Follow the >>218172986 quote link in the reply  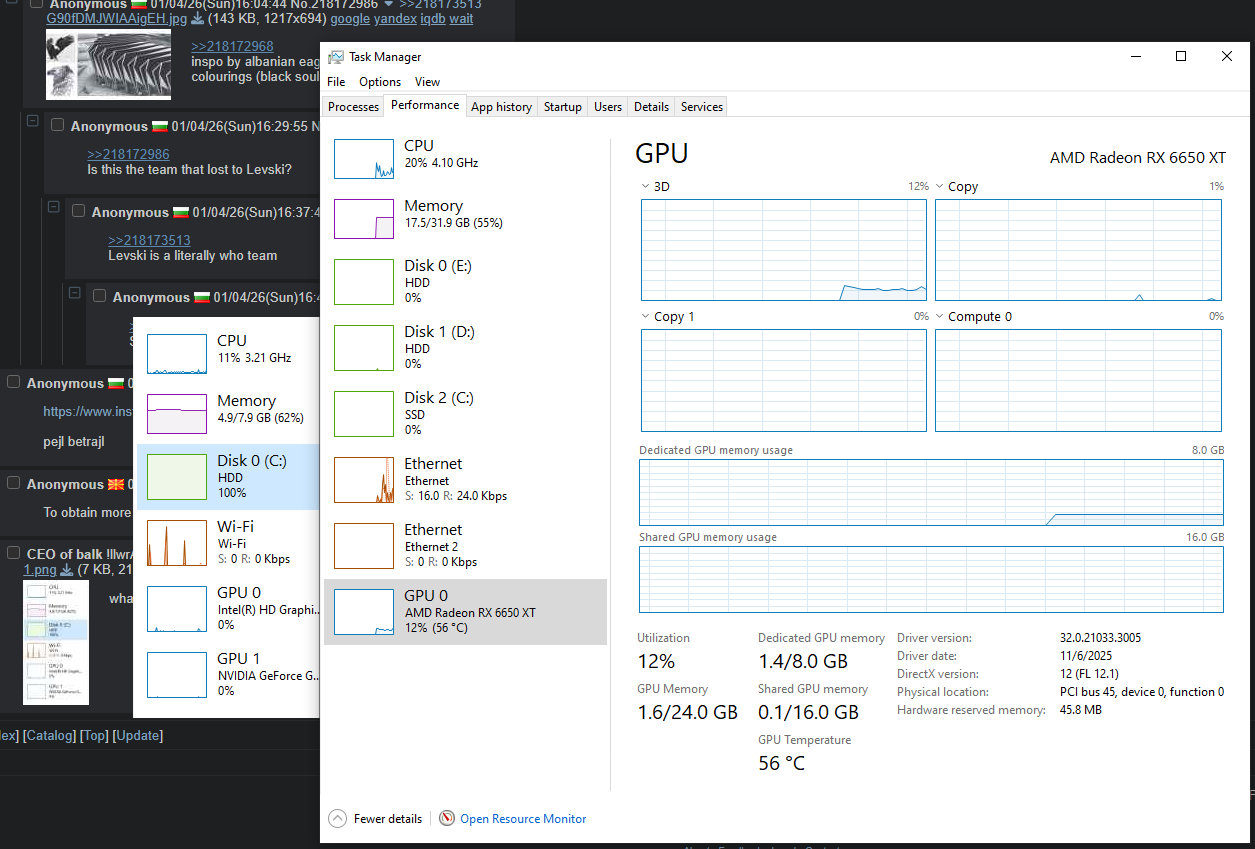coord(128,154)
